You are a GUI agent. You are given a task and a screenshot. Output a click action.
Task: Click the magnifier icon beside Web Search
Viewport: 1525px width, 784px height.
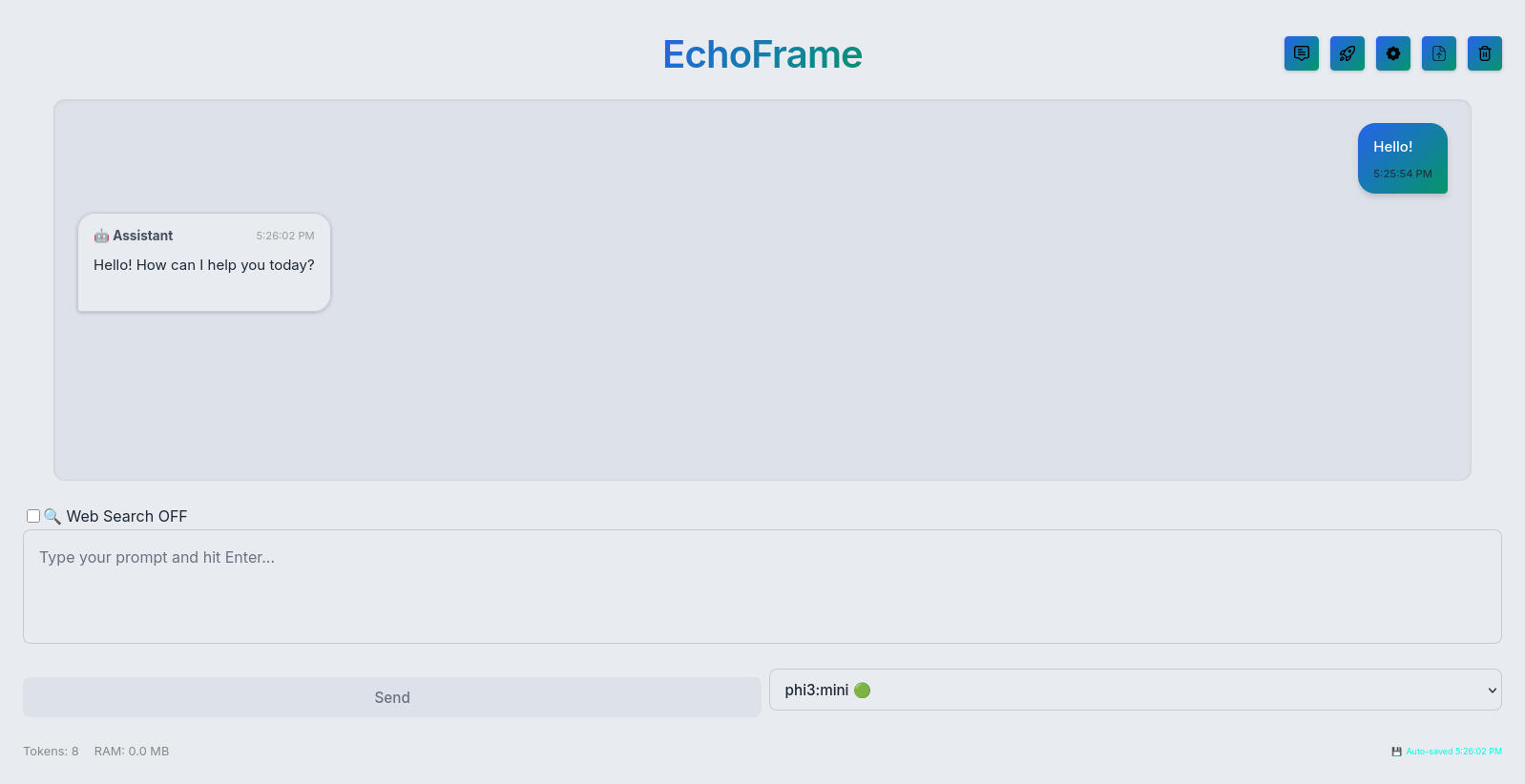click(52, 516)
